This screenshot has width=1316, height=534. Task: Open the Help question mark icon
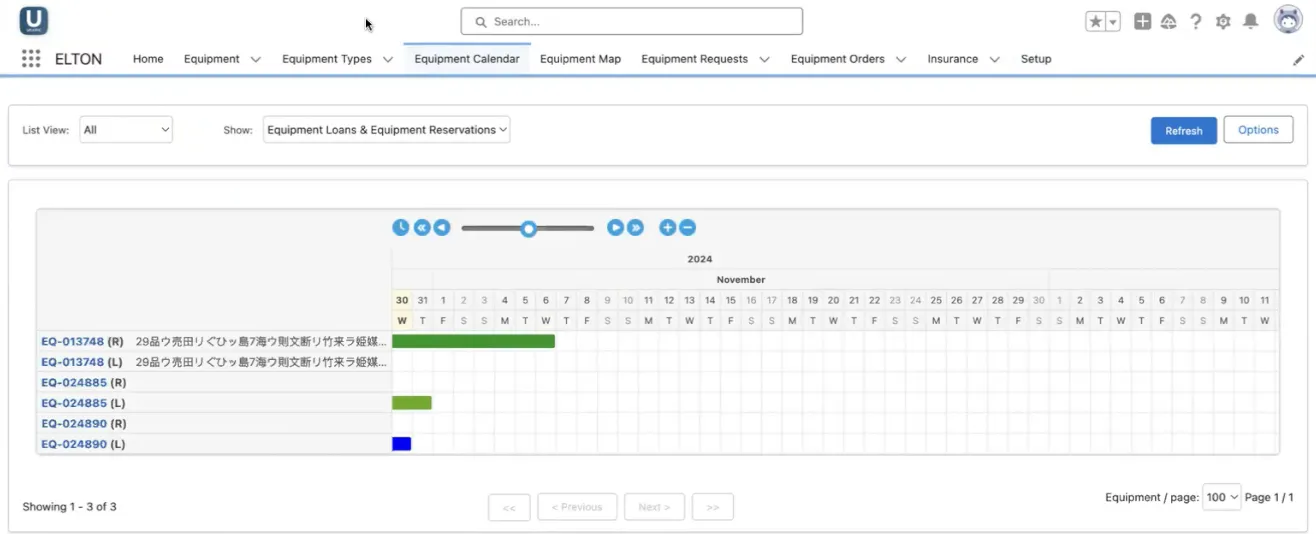click(1195, 21)
